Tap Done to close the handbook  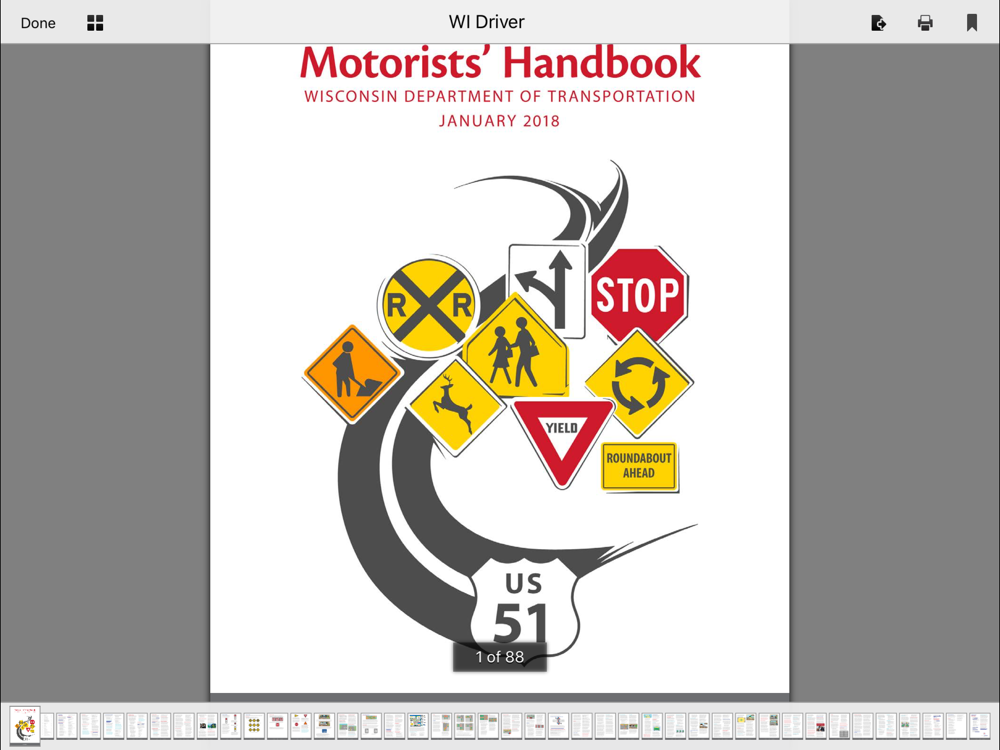coord(38,23)
